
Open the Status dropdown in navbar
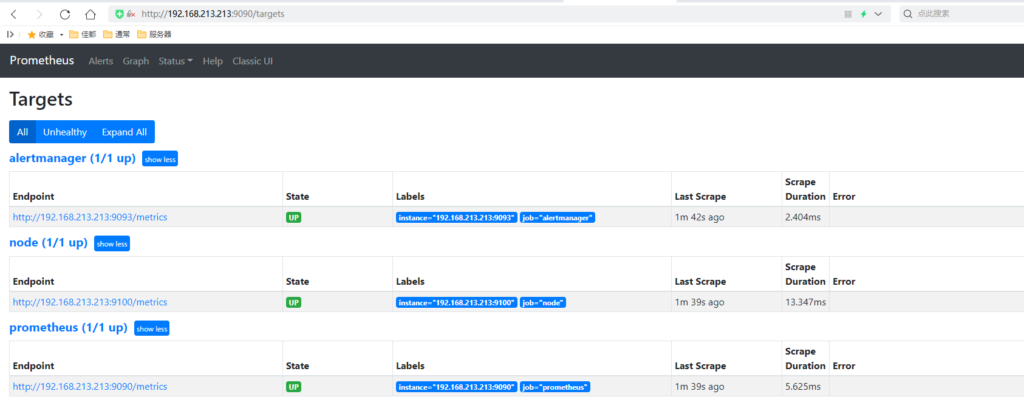pos(175,61)
